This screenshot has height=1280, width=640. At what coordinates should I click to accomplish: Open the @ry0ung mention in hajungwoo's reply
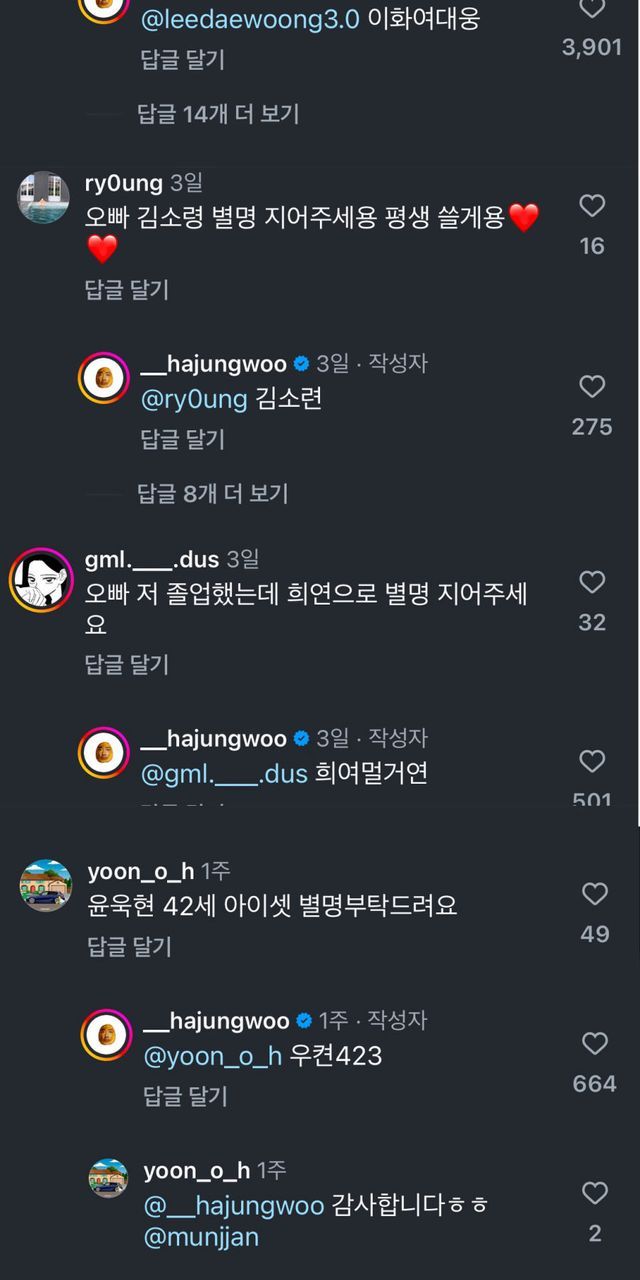196,400
